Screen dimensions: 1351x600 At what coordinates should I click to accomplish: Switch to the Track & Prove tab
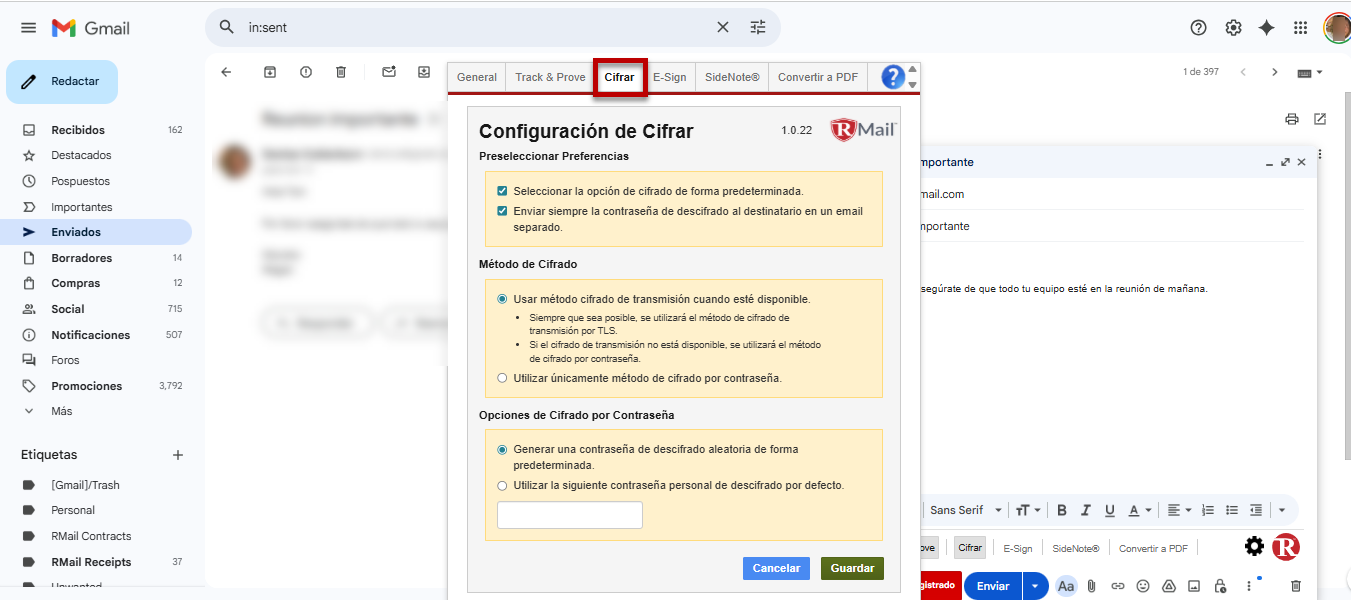(550, 77)
